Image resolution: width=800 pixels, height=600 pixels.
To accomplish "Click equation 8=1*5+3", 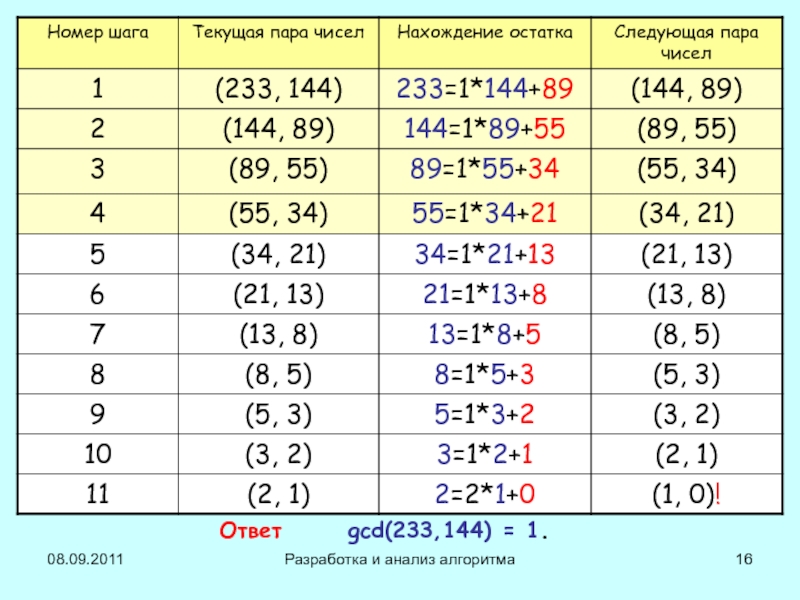I will tap(485, 374).
